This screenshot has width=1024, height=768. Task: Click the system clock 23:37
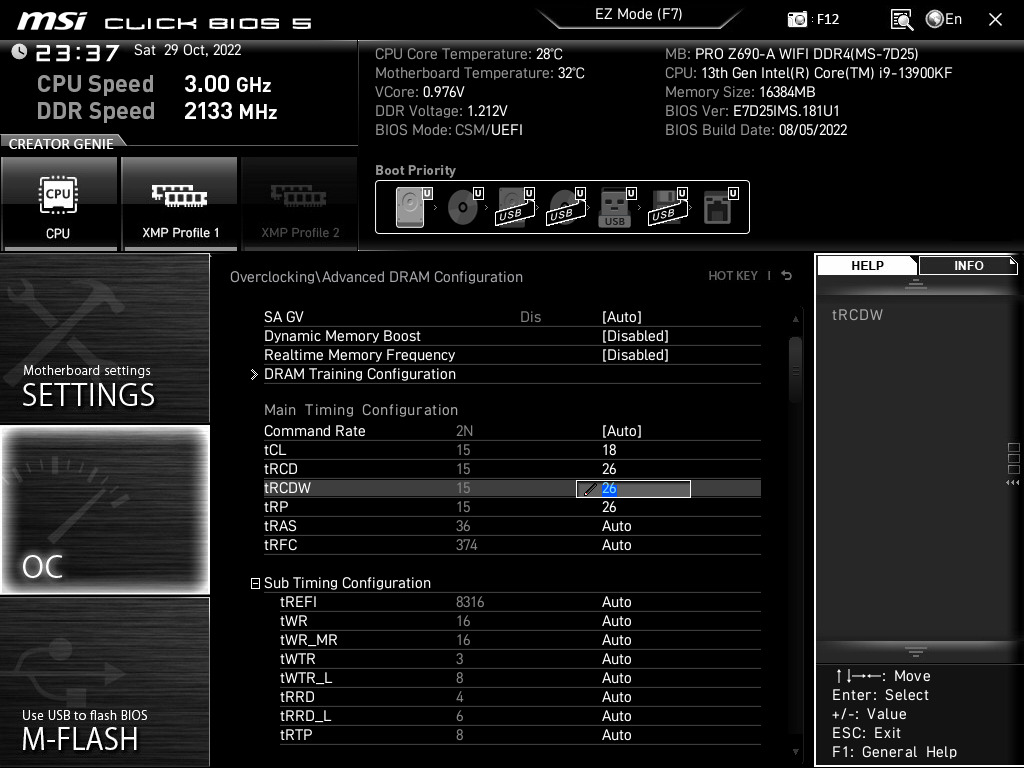tap(77, 52)
